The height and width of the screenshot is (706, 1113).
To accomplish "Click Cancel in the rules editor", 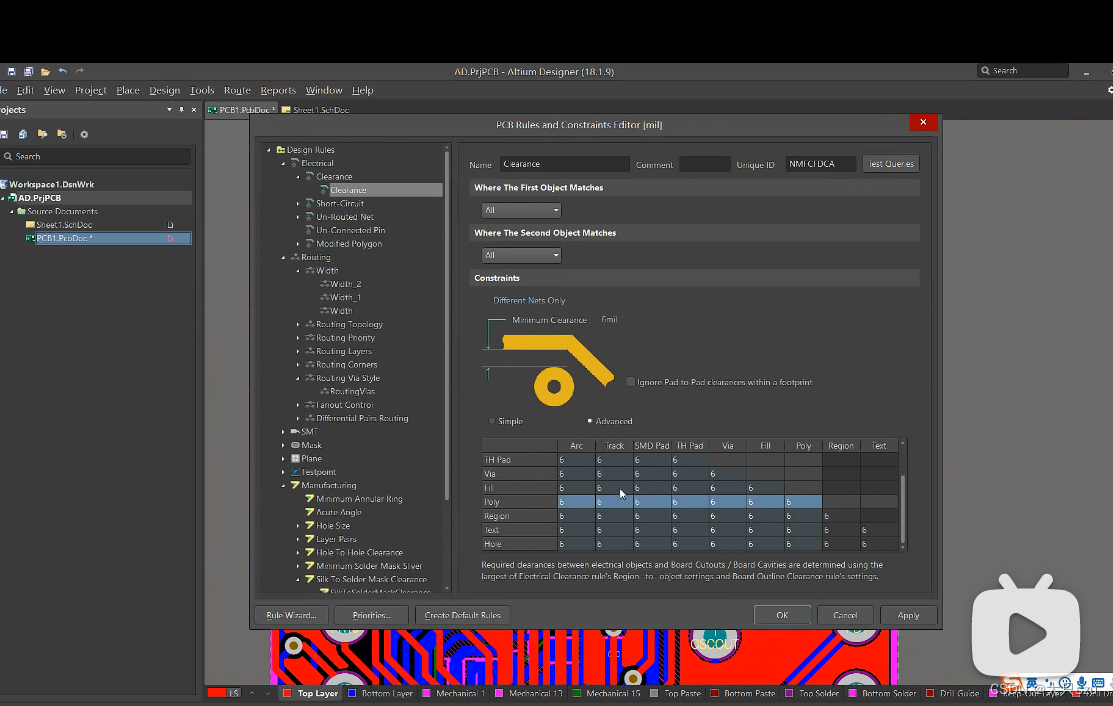I will coord(845,615).
